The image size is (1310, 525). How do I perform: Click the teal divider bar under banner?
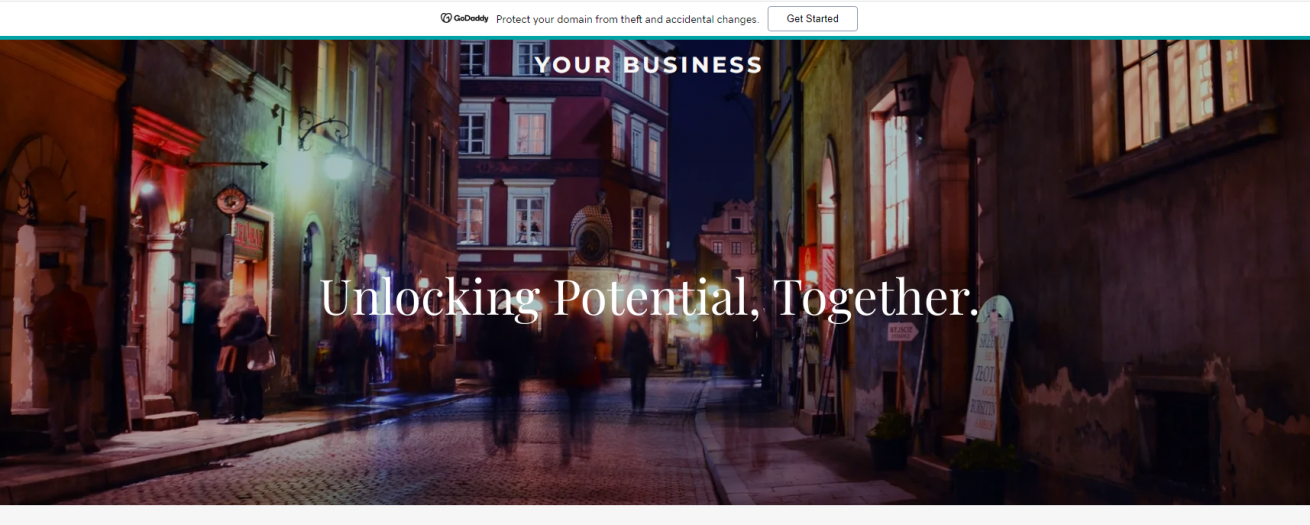pos(655,38)
